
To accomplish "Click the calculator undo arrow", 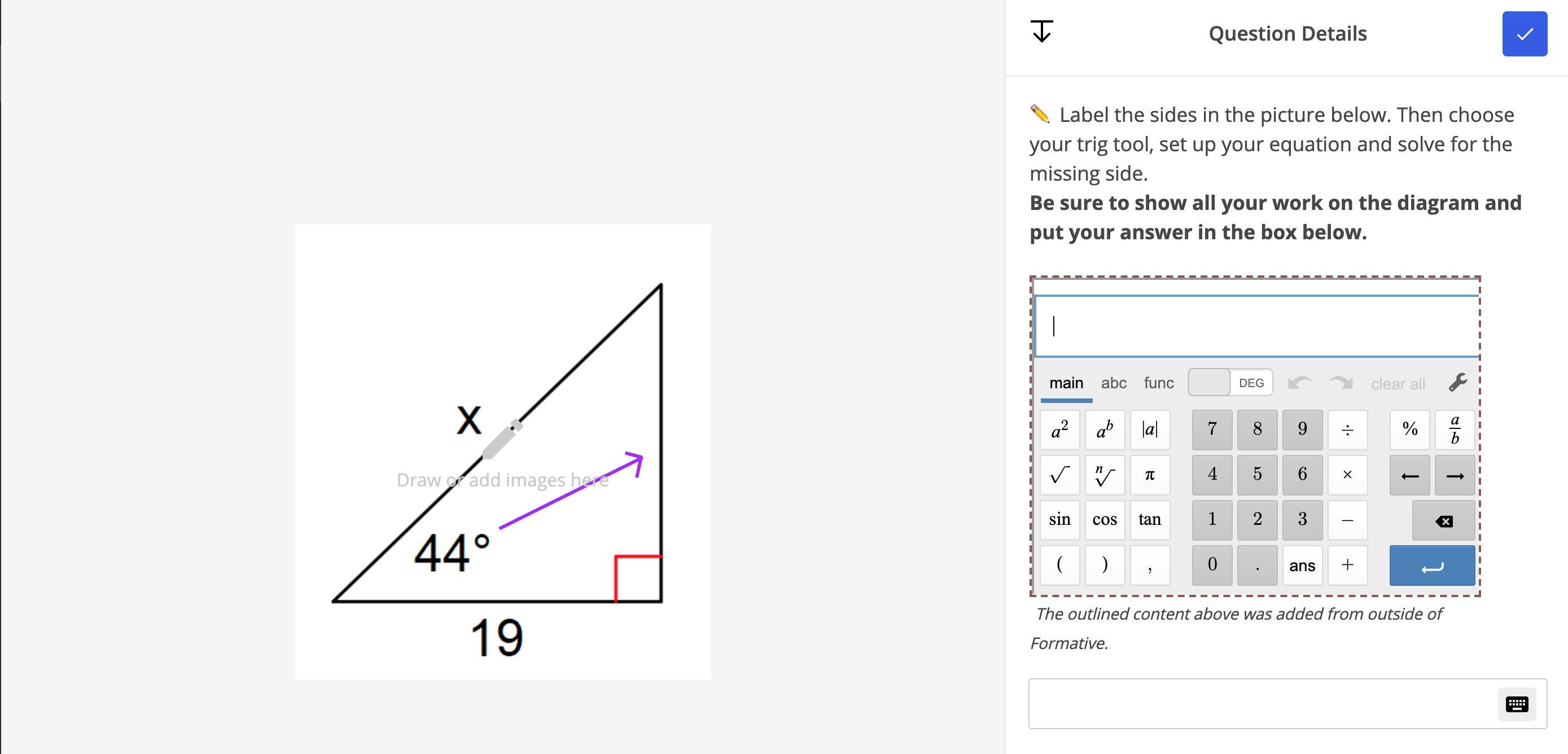I will 1299,383.
